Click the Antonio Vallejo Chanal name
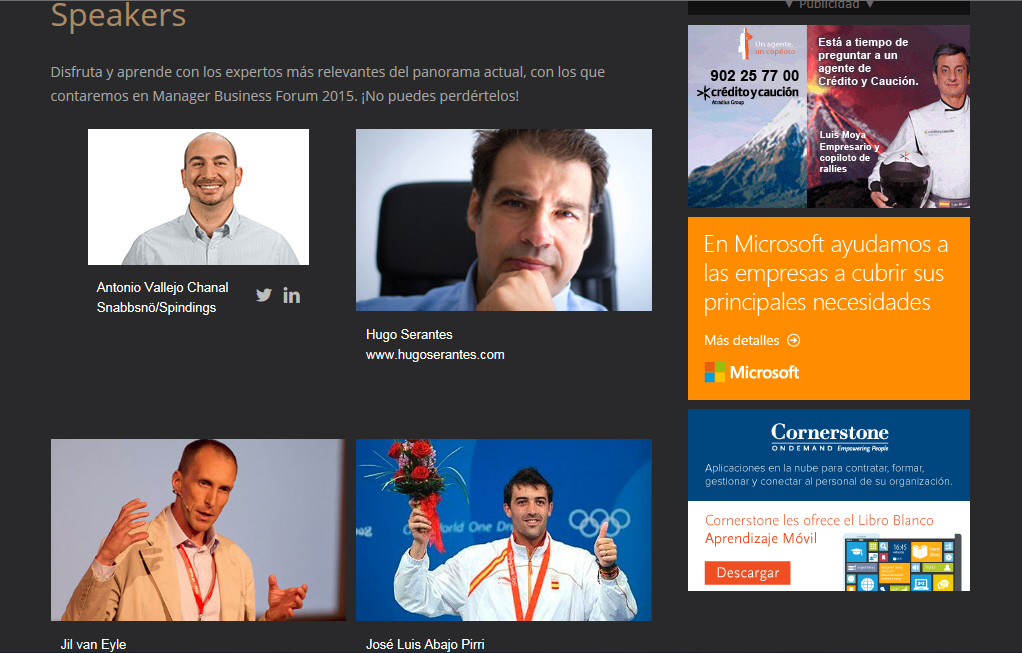Screen dimensions: 1022x653 pos(162,287)
